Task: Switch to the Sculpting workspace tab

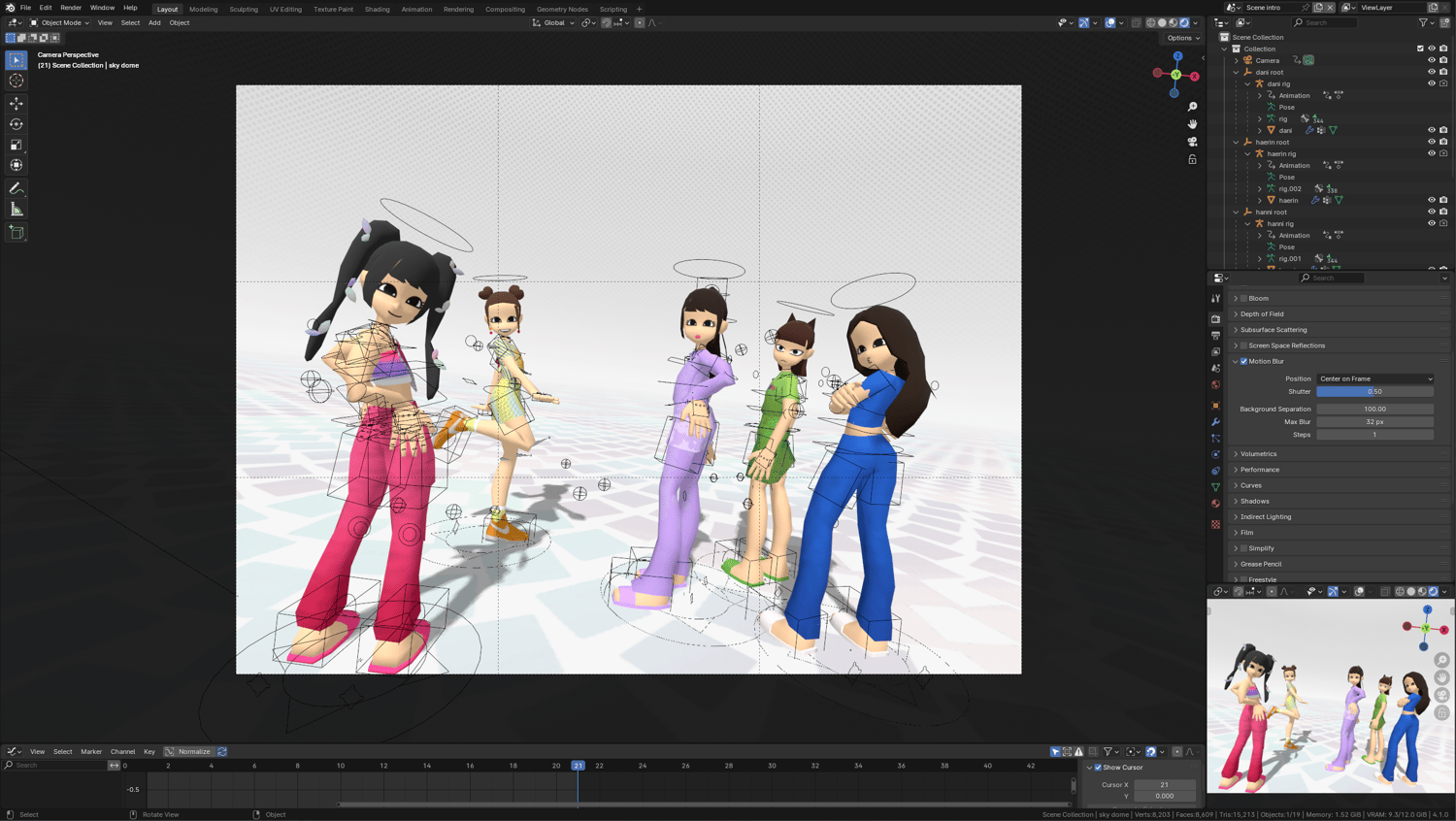Action: 244,9
